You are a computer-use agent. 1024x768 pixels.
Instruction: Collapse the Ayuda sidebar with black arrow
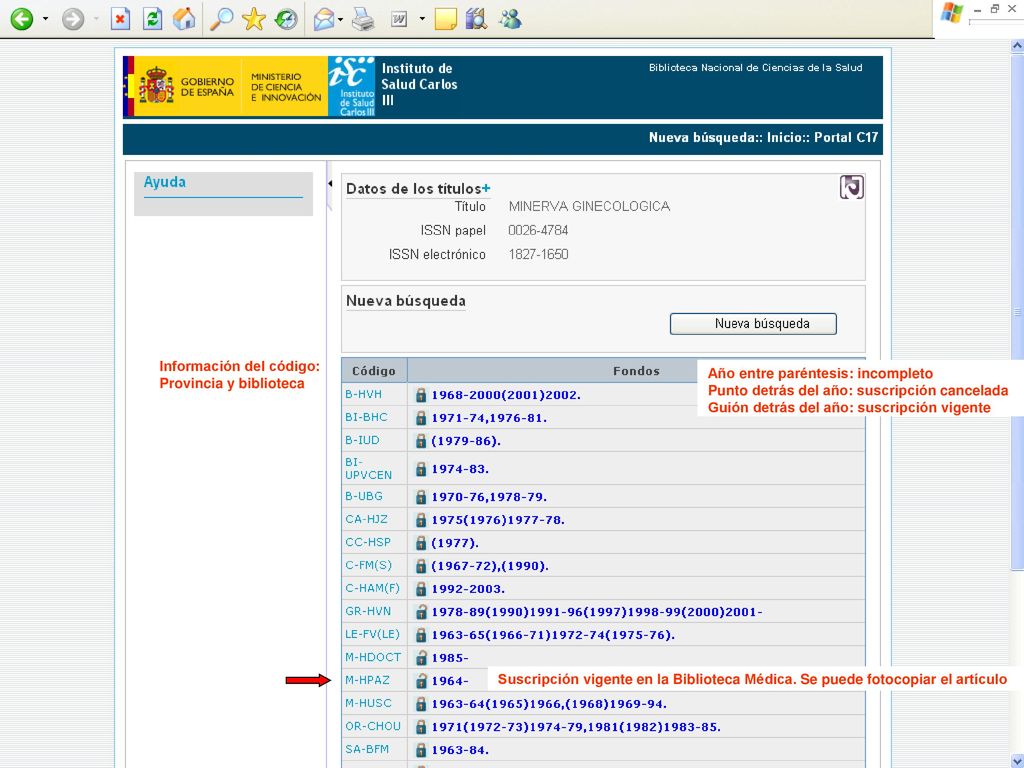pos(330,184)
